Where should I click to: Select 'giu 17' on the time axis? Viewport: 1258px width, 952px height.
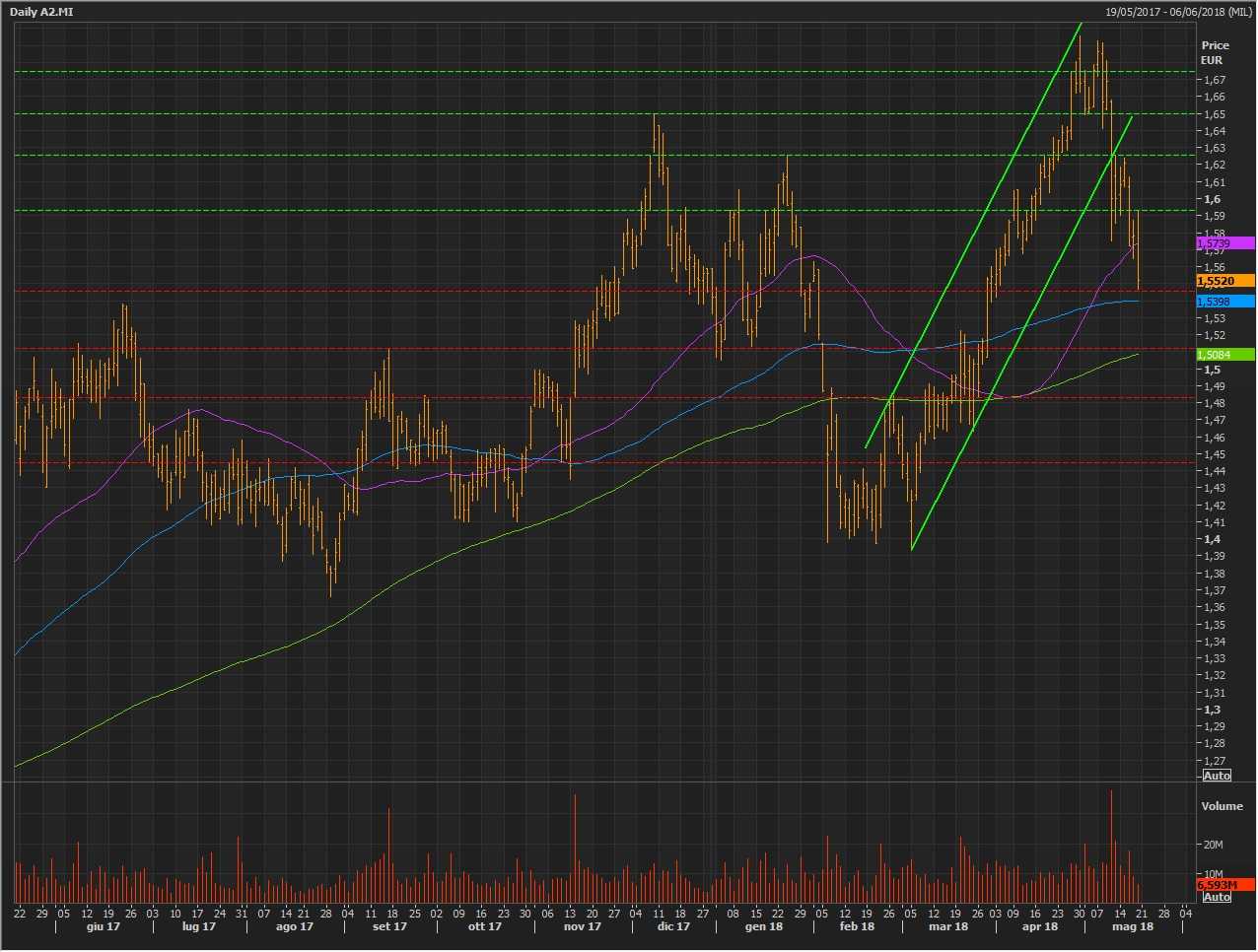(104, 927)
